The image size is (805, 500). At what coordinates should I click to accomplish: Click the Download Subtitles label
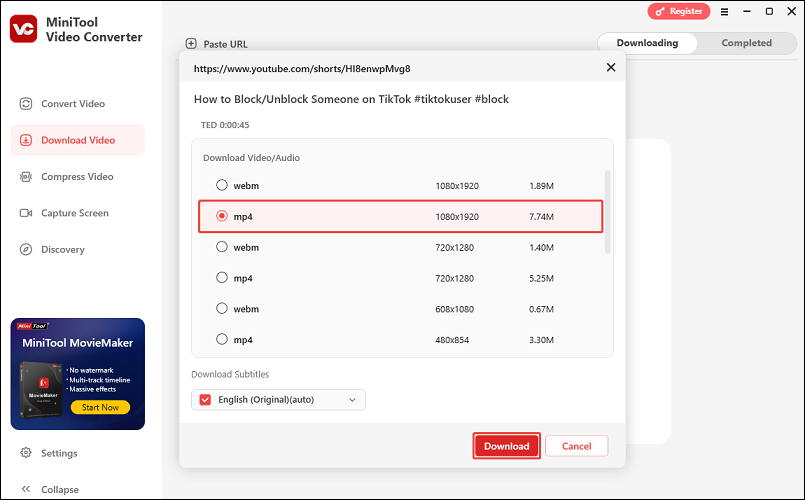click(x=230, y=374)
